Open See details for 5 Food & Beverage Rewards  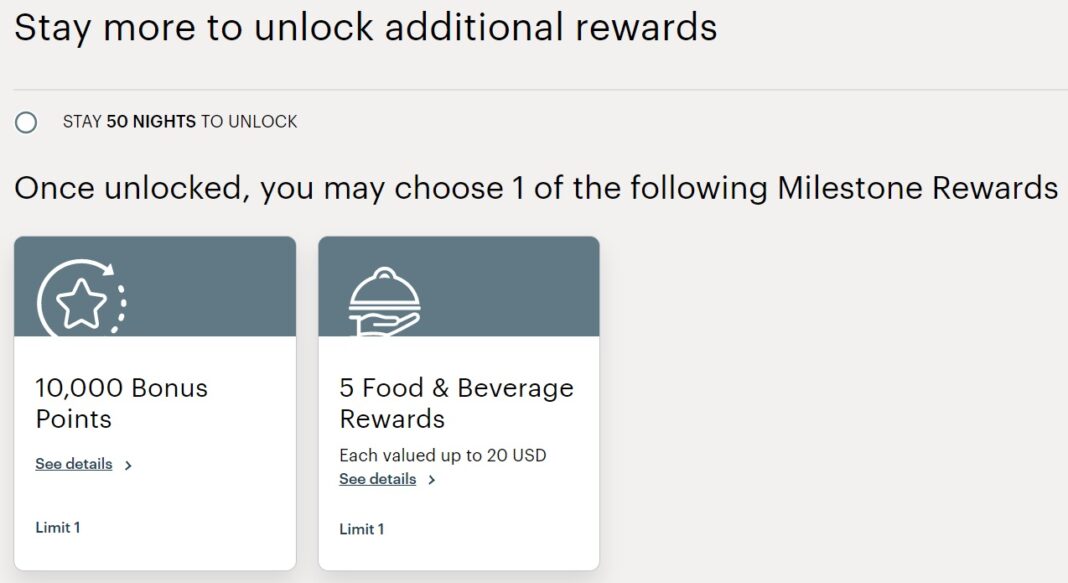coord(378,480)
